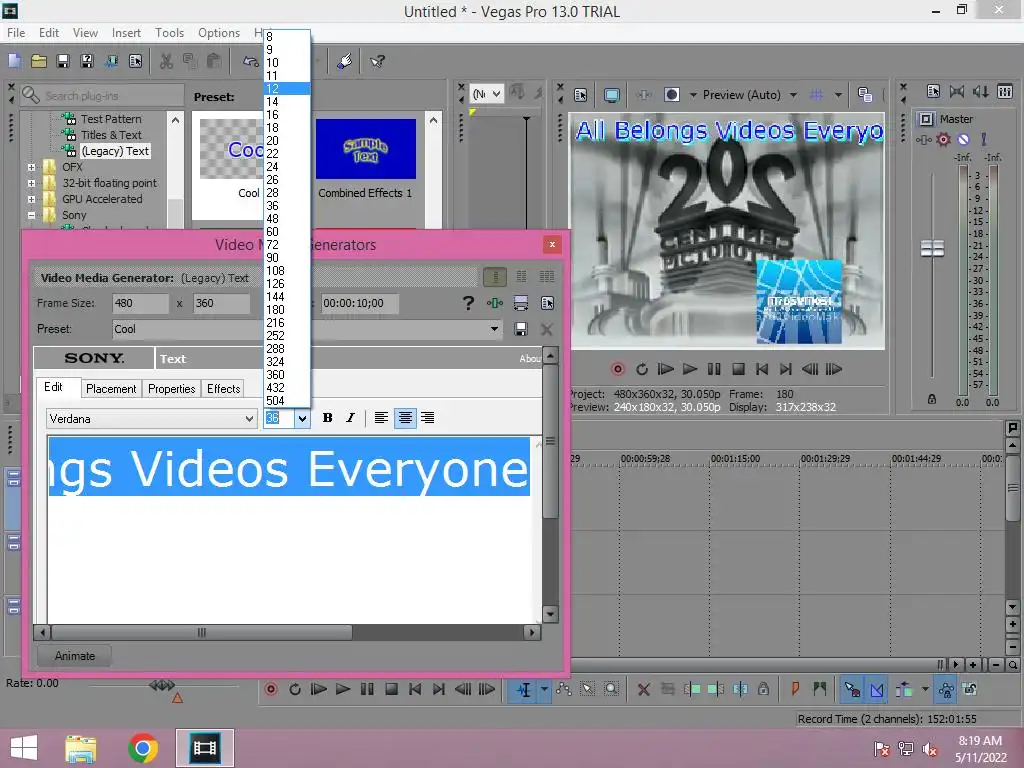The image size is (1024, 768).
Task: Click the text editor horizontal scrollbar
Action: (201, 632)
